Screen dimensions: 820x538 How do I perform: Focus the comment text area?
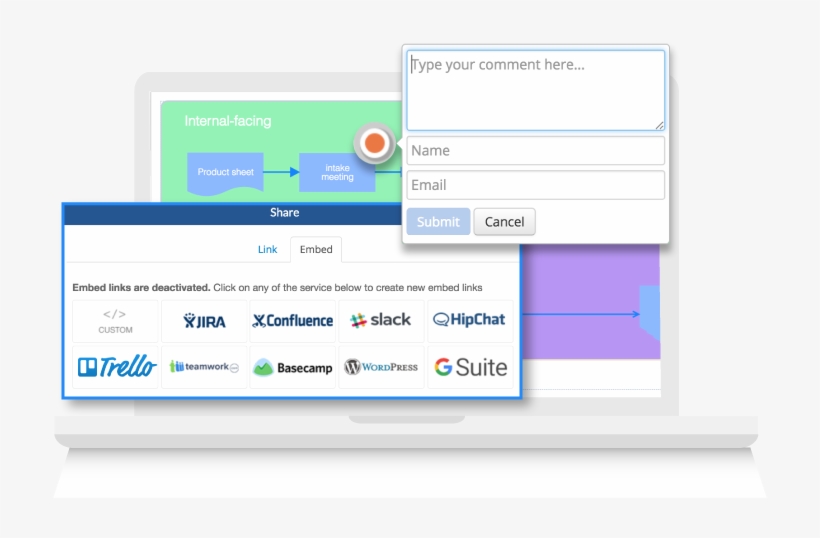(535, 90)
